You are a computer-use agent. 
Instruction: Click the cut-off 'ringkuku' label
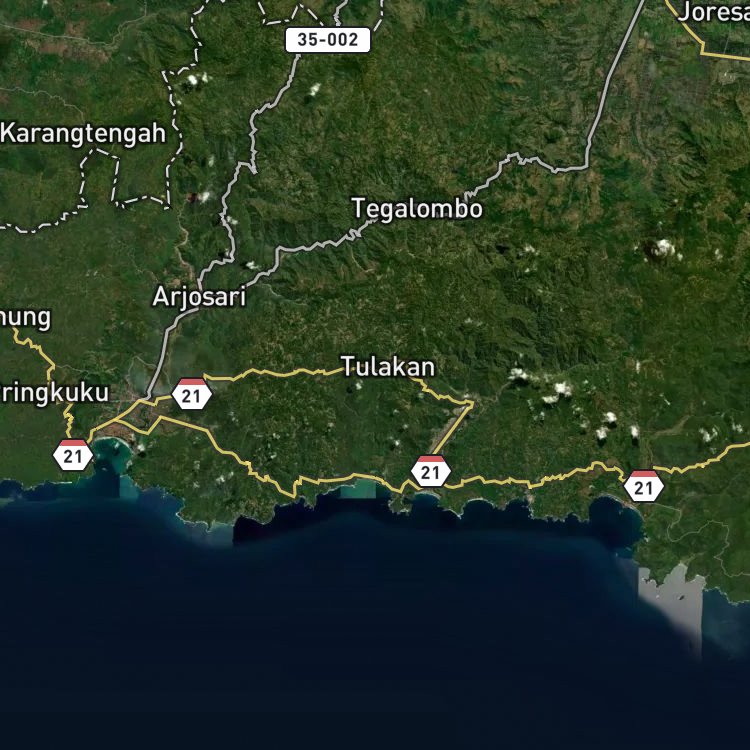(x=55, y=393)
